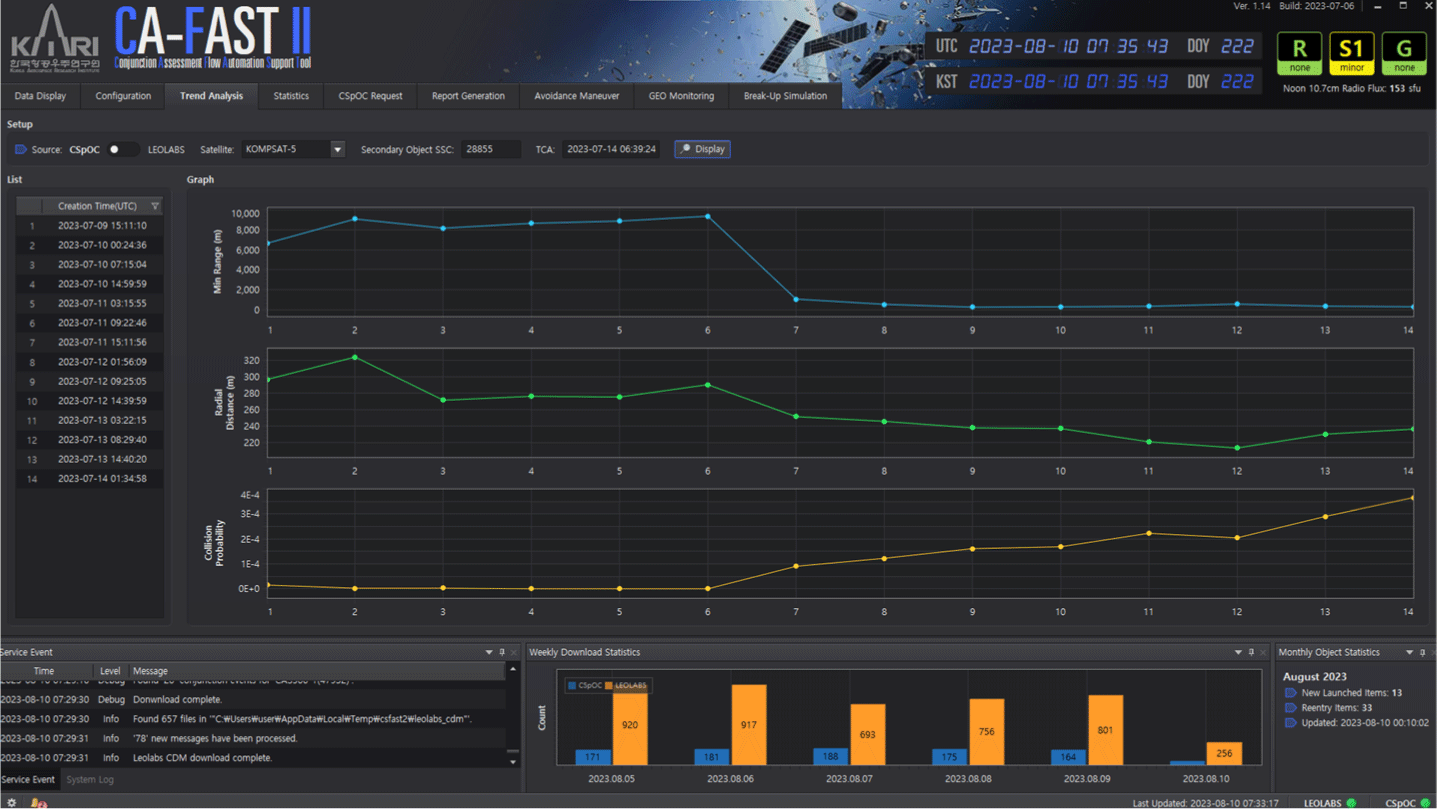Open the CSpOC Request tab
Image resolution: width=1437 pixels, height=809 pixels.
[370, 96]
